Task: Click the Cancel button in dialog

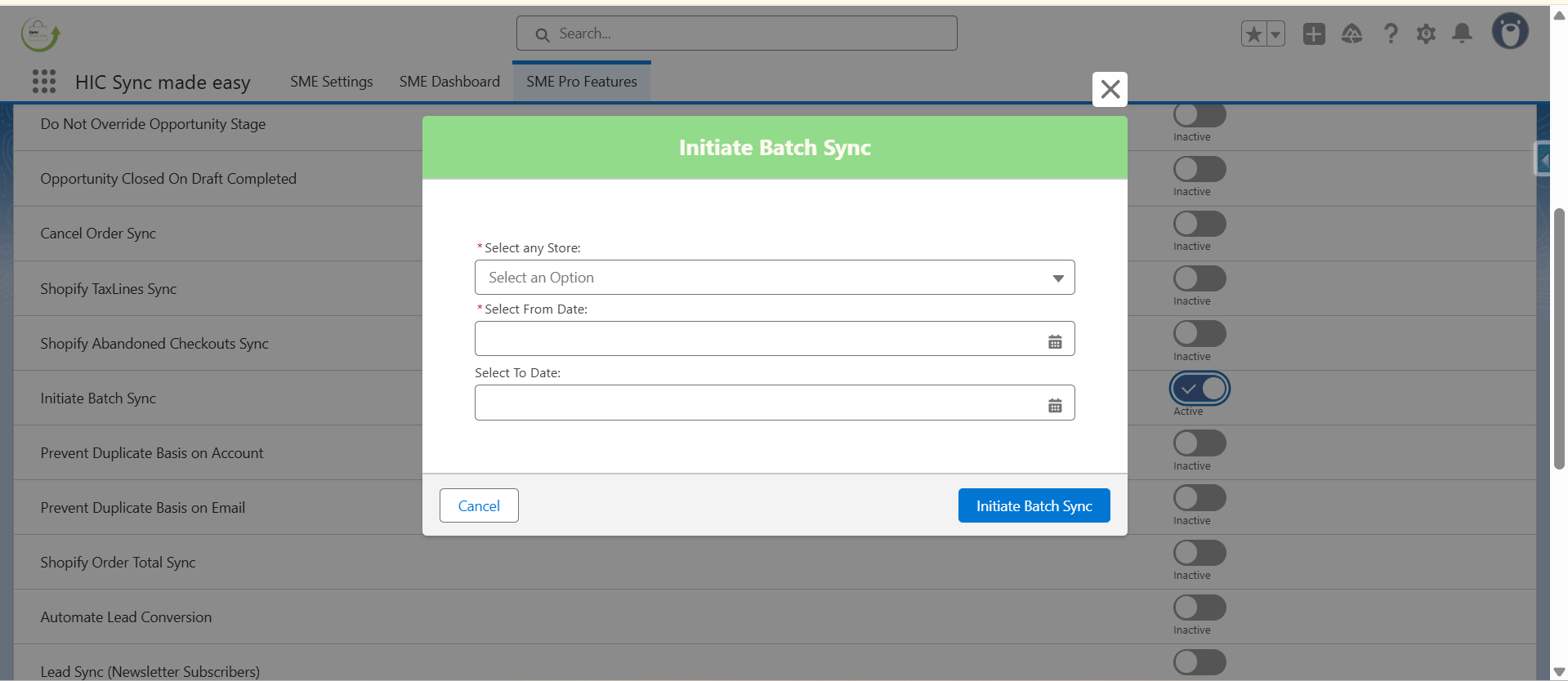Action: (479, 506)
